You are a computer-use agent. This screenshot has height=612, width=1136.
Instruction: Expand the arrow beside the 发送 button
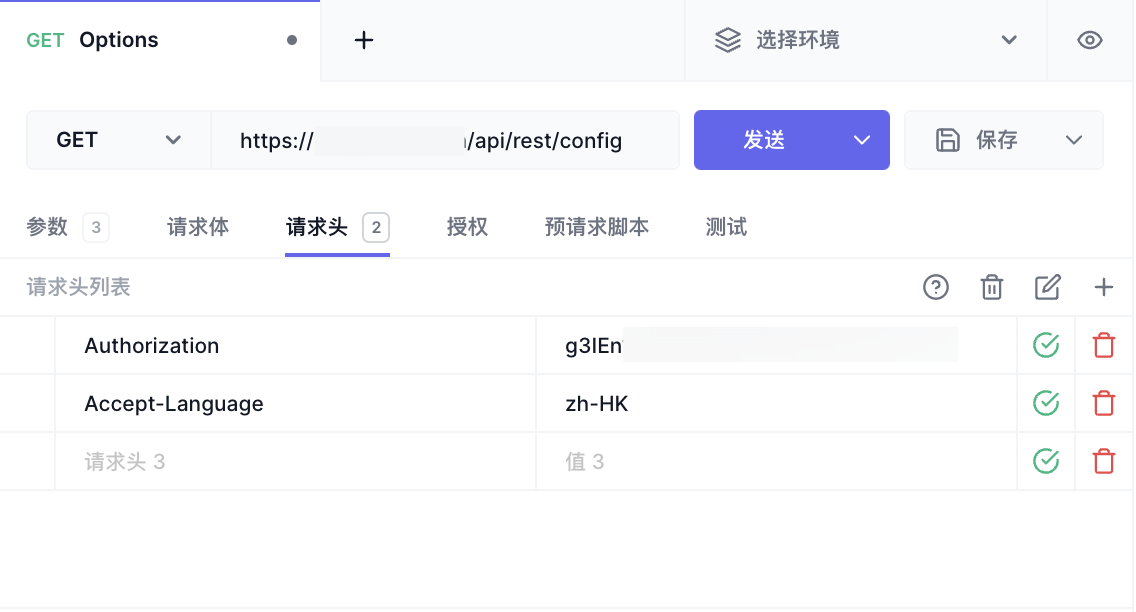[862, 140]
